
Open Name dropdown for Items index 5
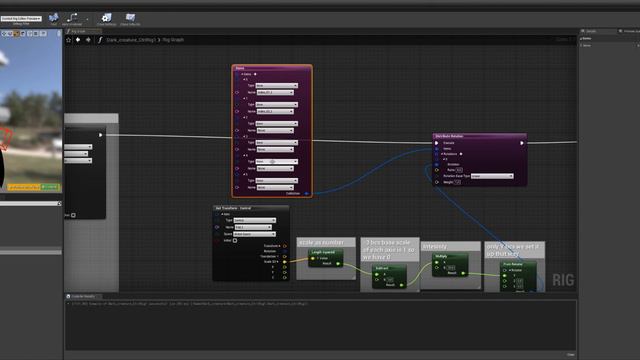pos(275,187)
